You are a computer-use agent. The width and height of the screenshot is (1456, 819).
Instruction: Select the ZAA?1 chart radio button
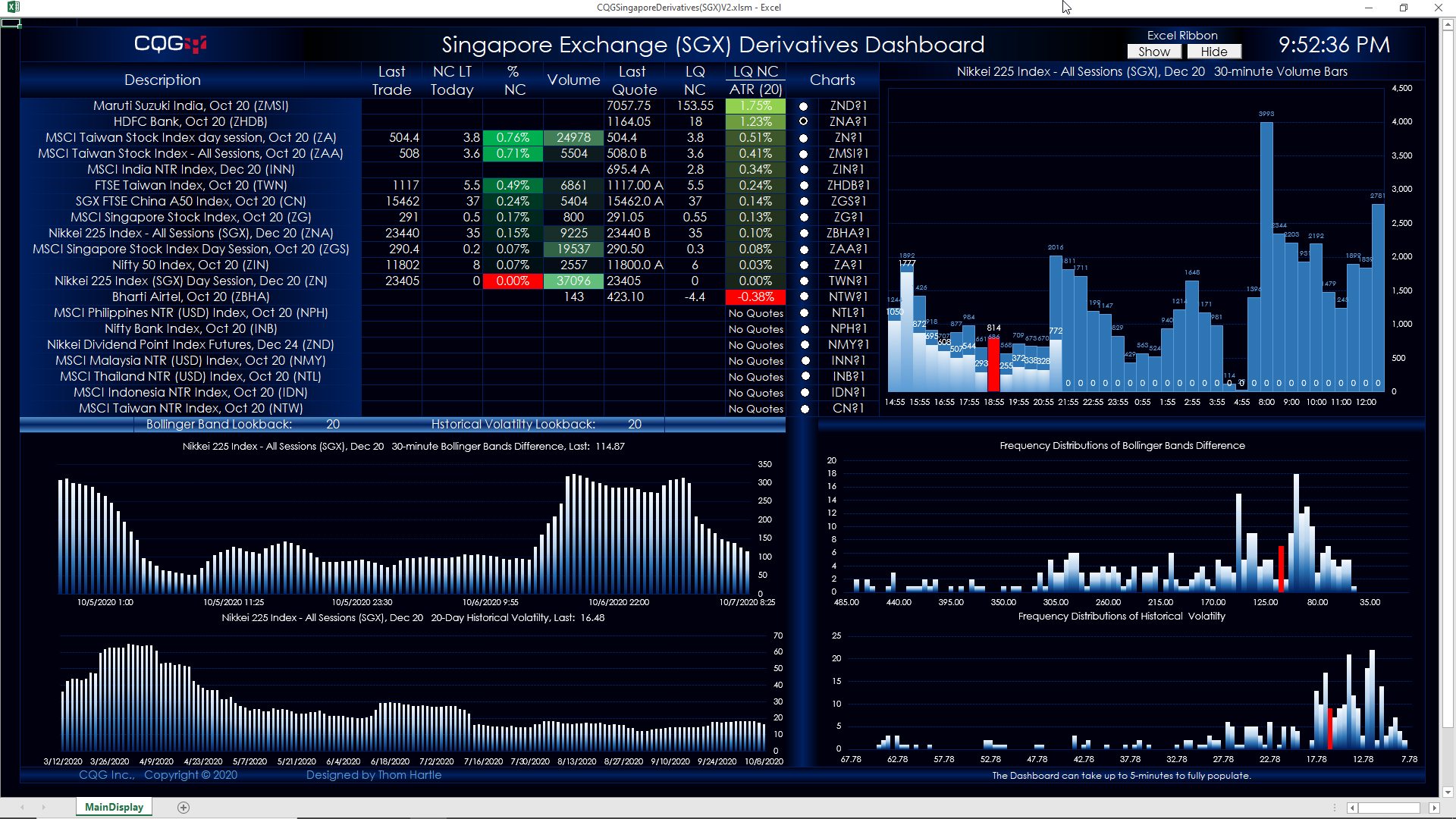[803, 249]
